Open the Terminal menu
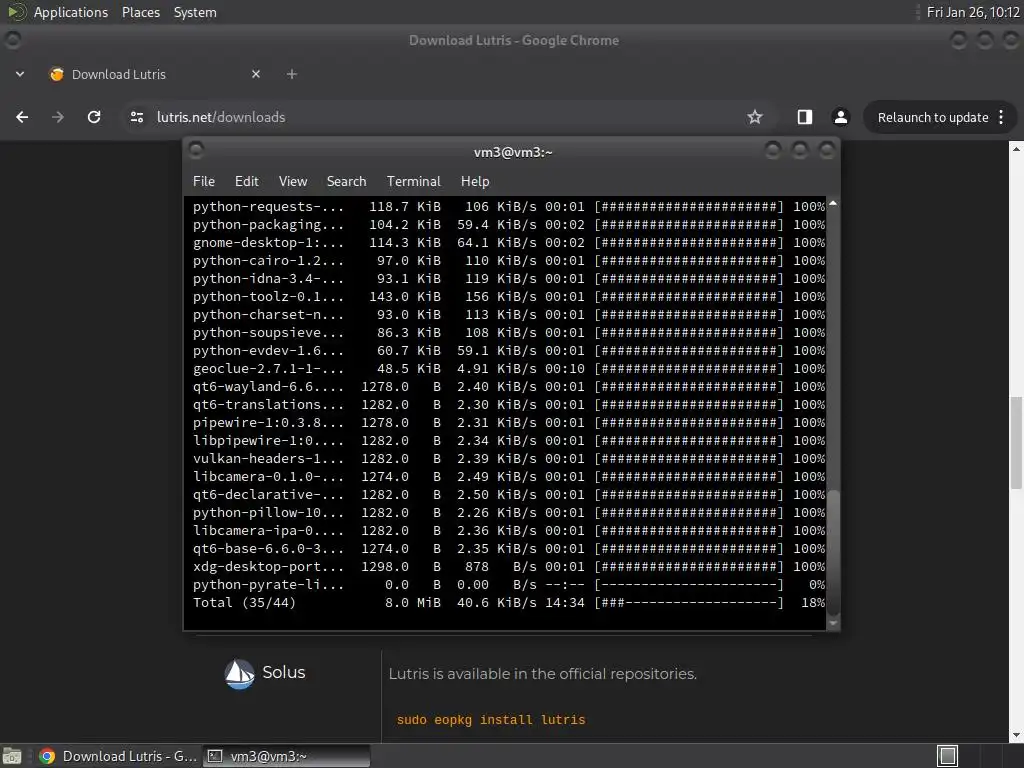 (413, 182)
